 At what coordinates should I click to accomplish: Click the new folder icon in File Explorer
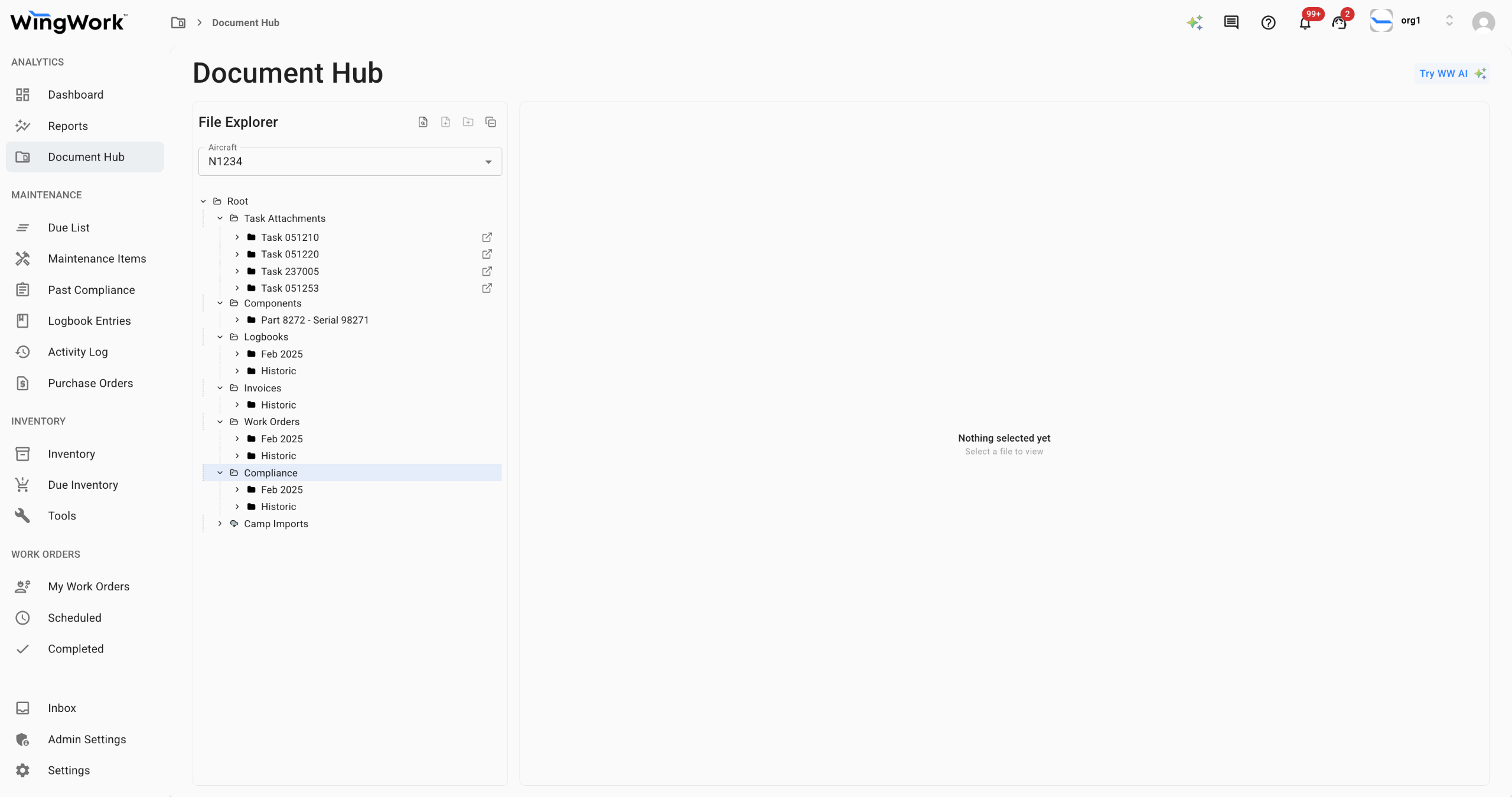(468, 122)
